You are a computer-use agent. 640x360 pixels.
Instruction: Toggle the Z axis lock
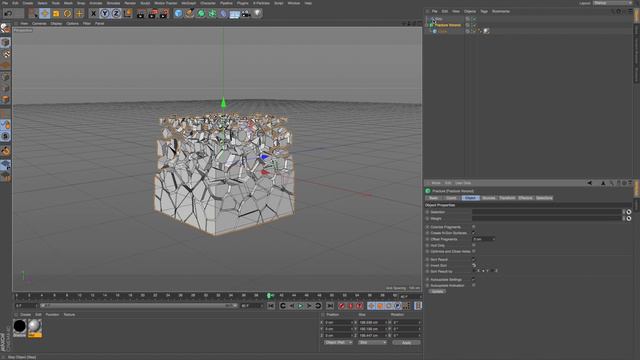[x=116, y=13]
